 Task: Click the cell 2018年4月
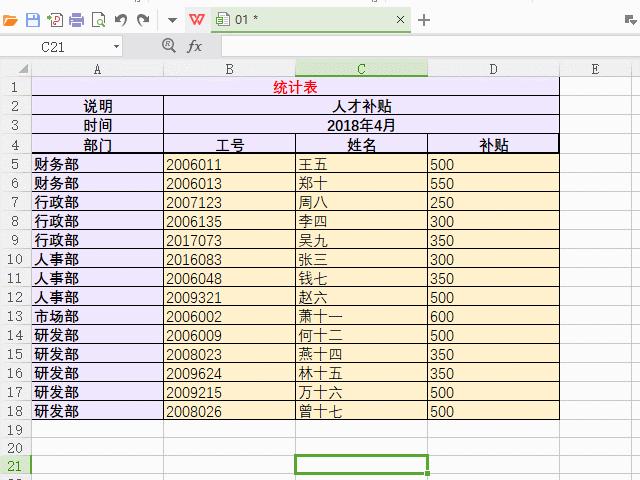pos(361,124)
